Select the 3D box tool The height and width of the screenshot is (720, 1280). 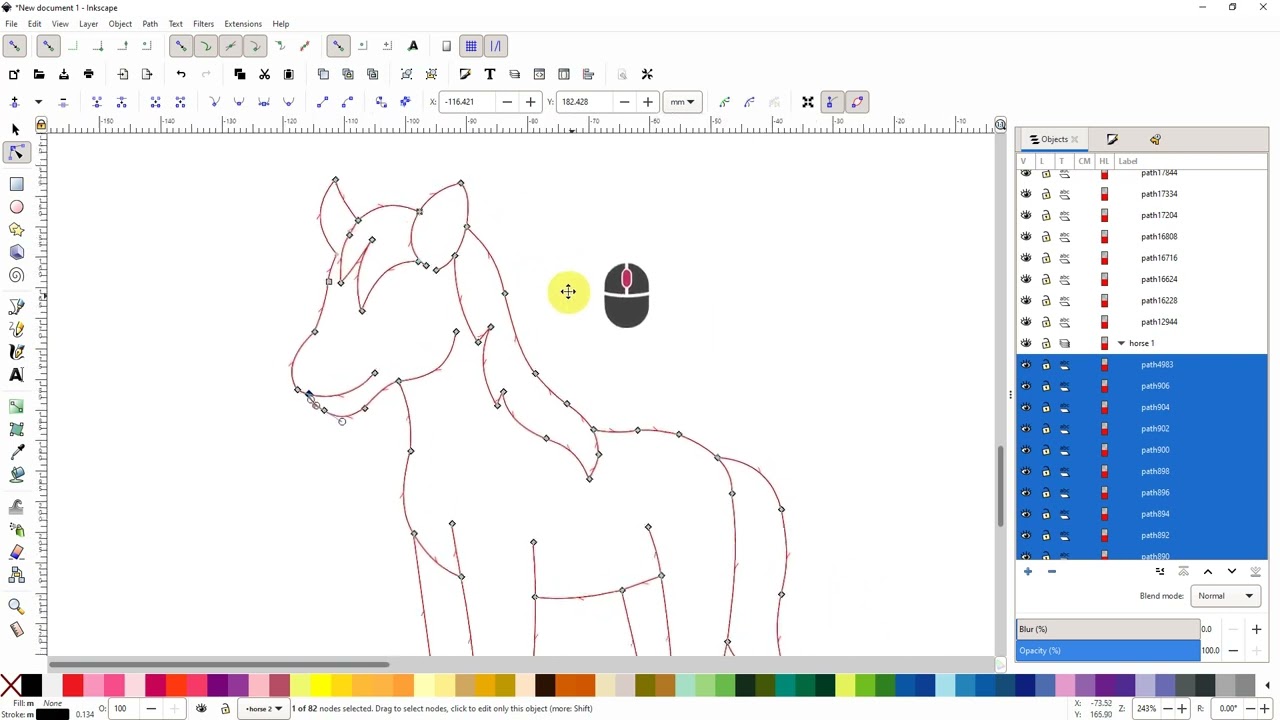click(16, 253)
